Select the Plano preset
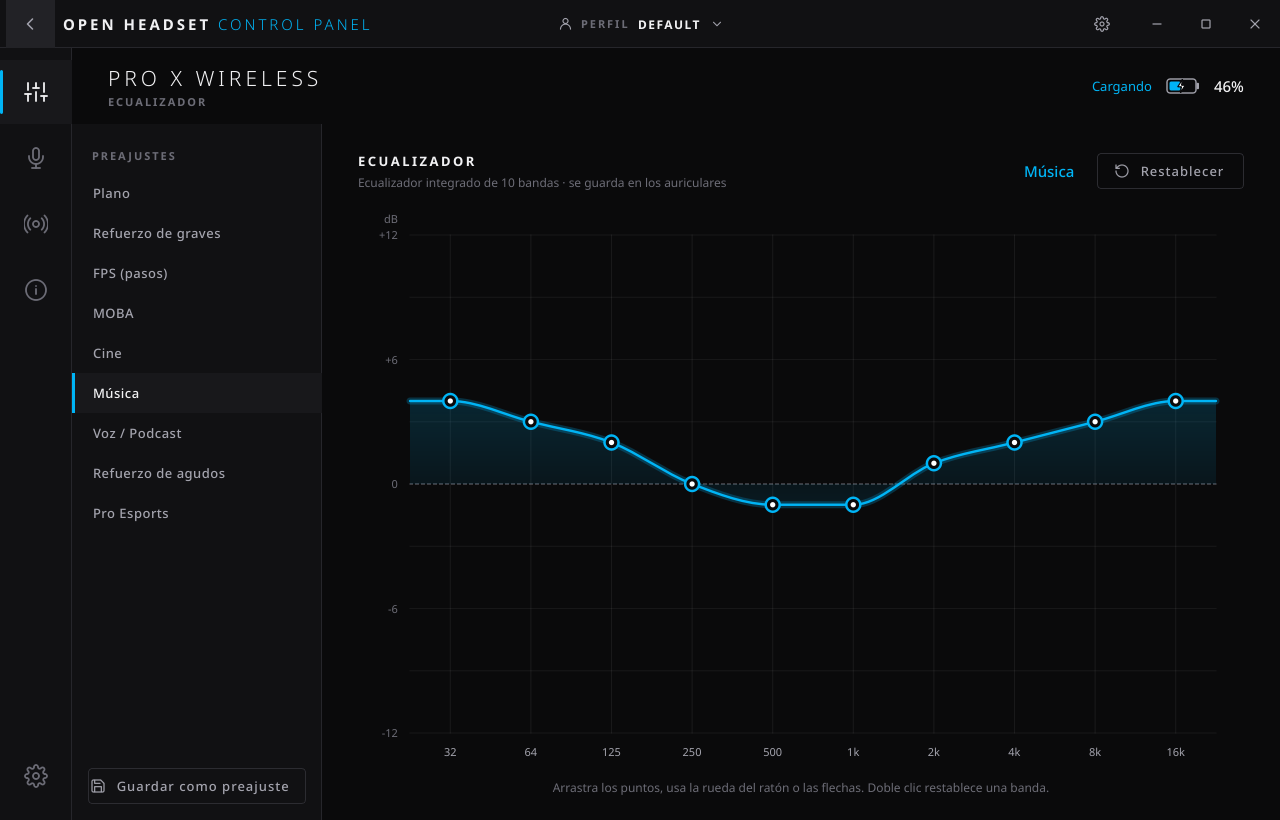The width and height of the screenshot is (1280, 820). click(197, 193)
